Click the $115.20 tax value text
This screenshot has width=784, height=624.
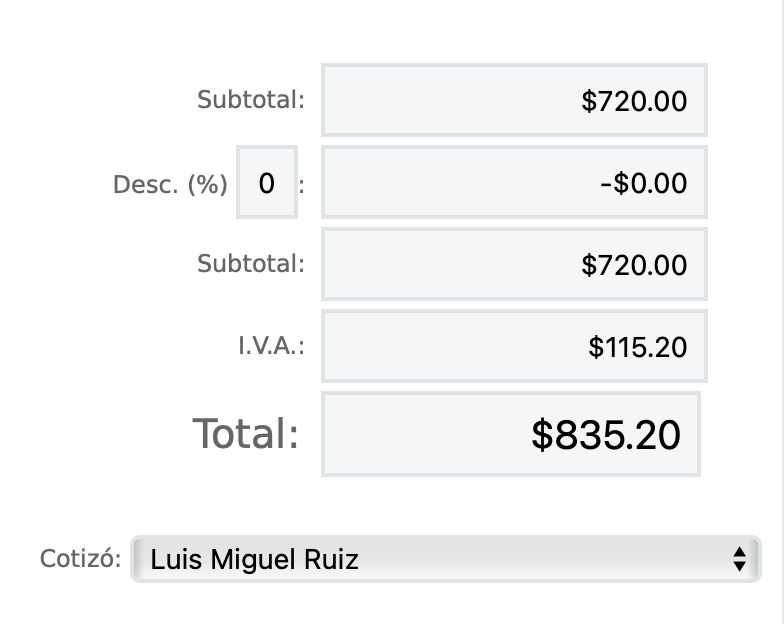pos(638,347)
